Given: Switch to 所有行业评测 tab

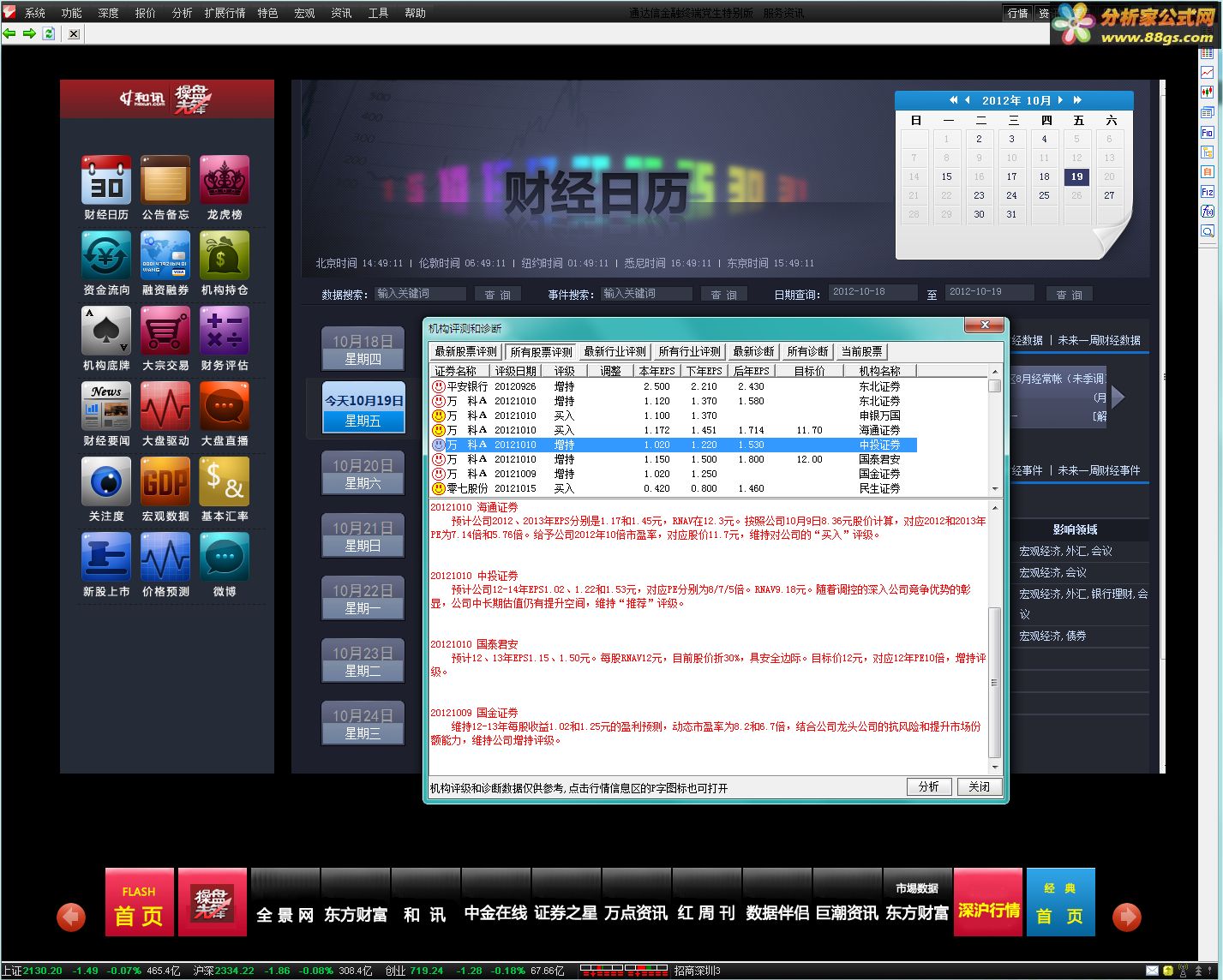Looking at the screenshot, I should click(x=689, y=351).
